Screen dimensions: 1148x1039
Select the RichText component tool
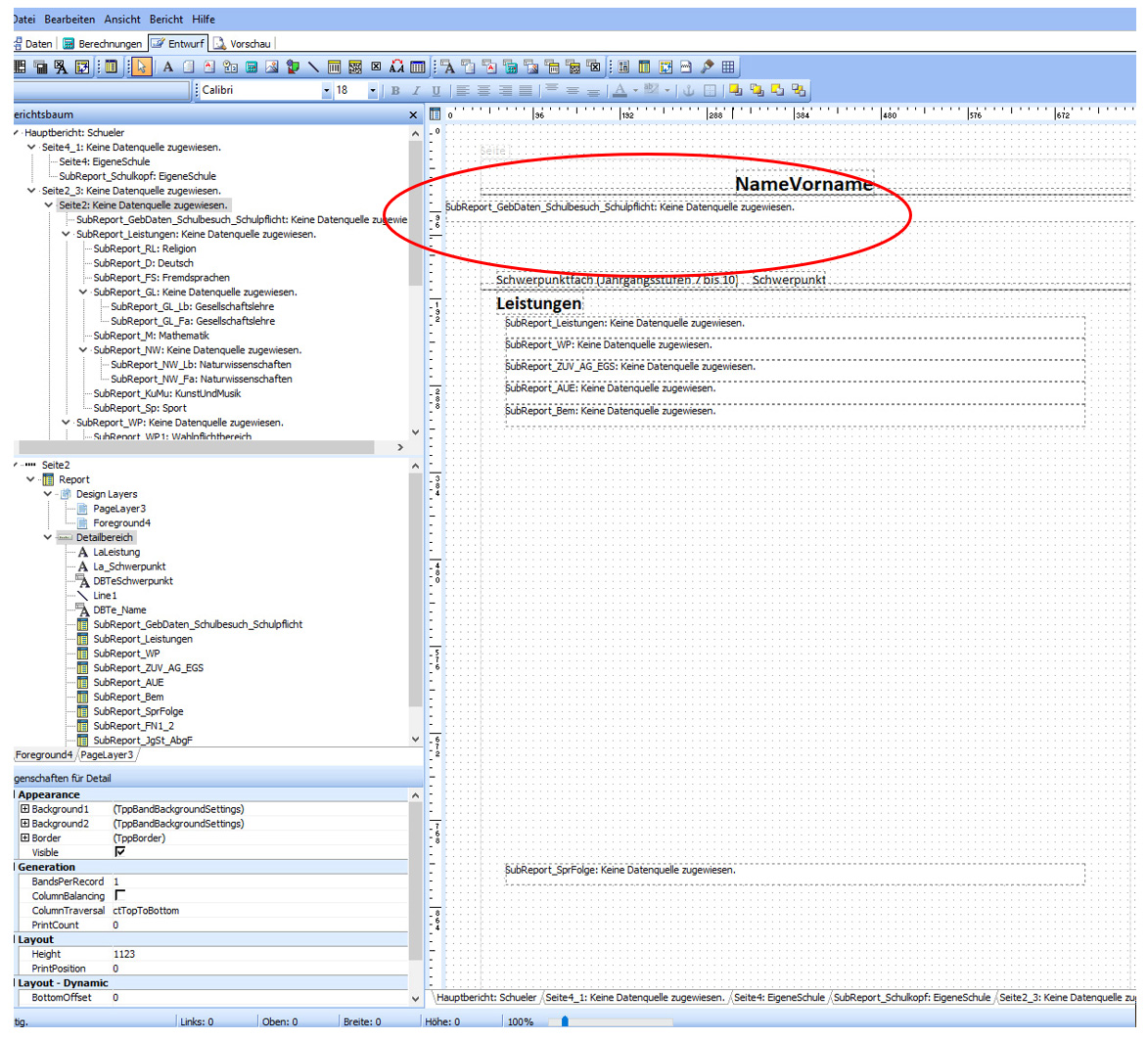click(209, 68)
